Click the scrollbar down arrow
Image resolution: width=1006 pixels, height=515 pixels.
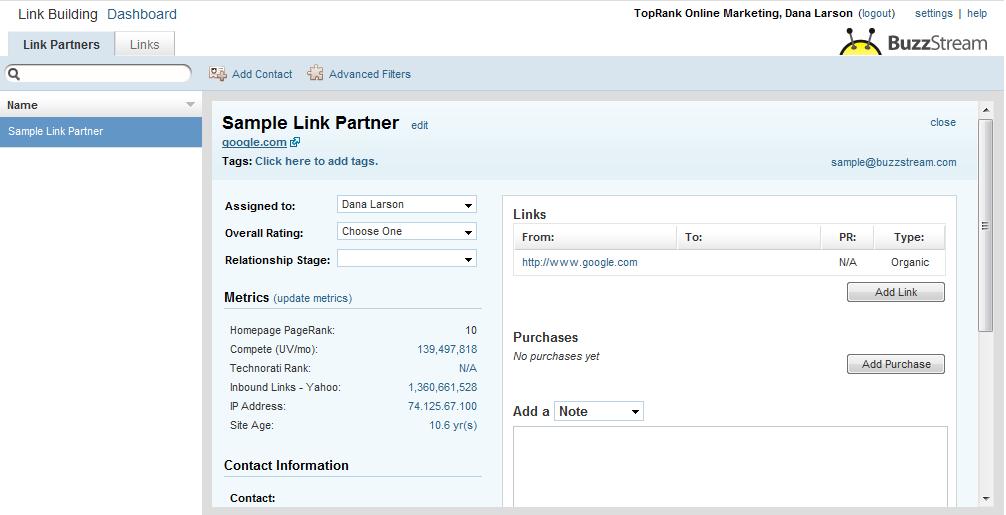pyautogui.click(x=985, y=499)
